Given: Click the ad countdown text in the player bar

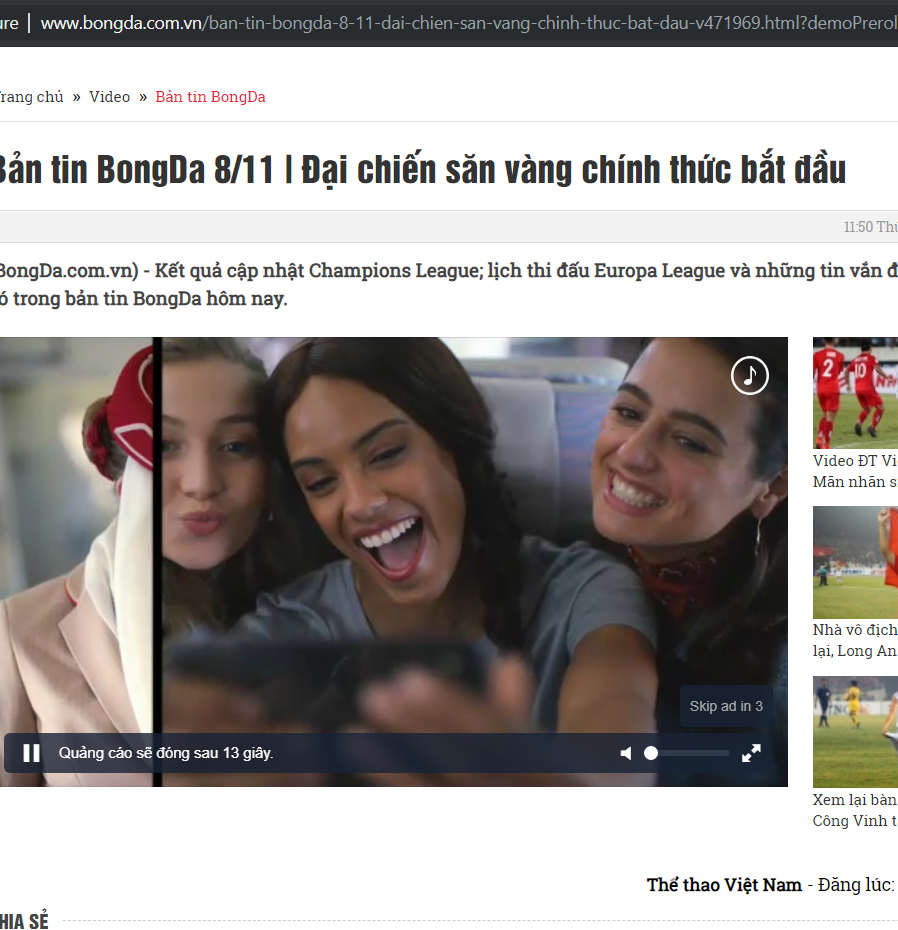Looking at the screenshot, I should point(166,753).
